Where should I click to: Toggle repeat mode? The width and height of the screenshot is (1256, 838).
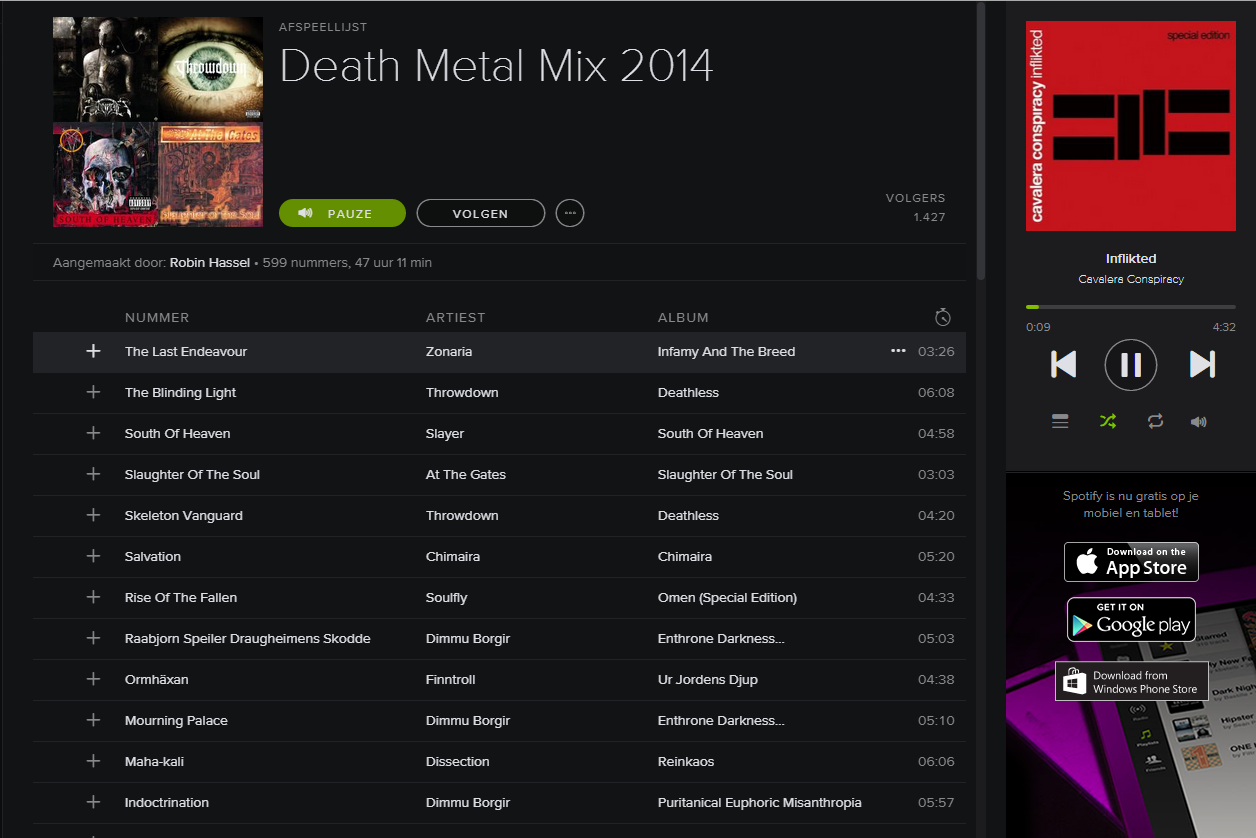pos(1155,422)
